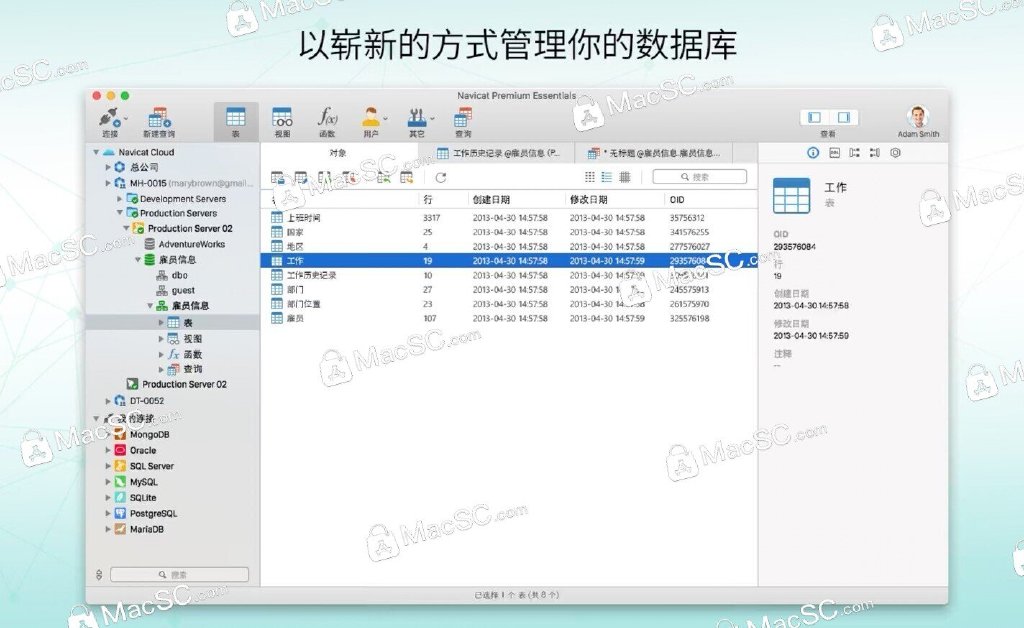The image size is (1024, 628).
Task: Collapse the Navicat Cloud tree node
Action: [96, 152]
